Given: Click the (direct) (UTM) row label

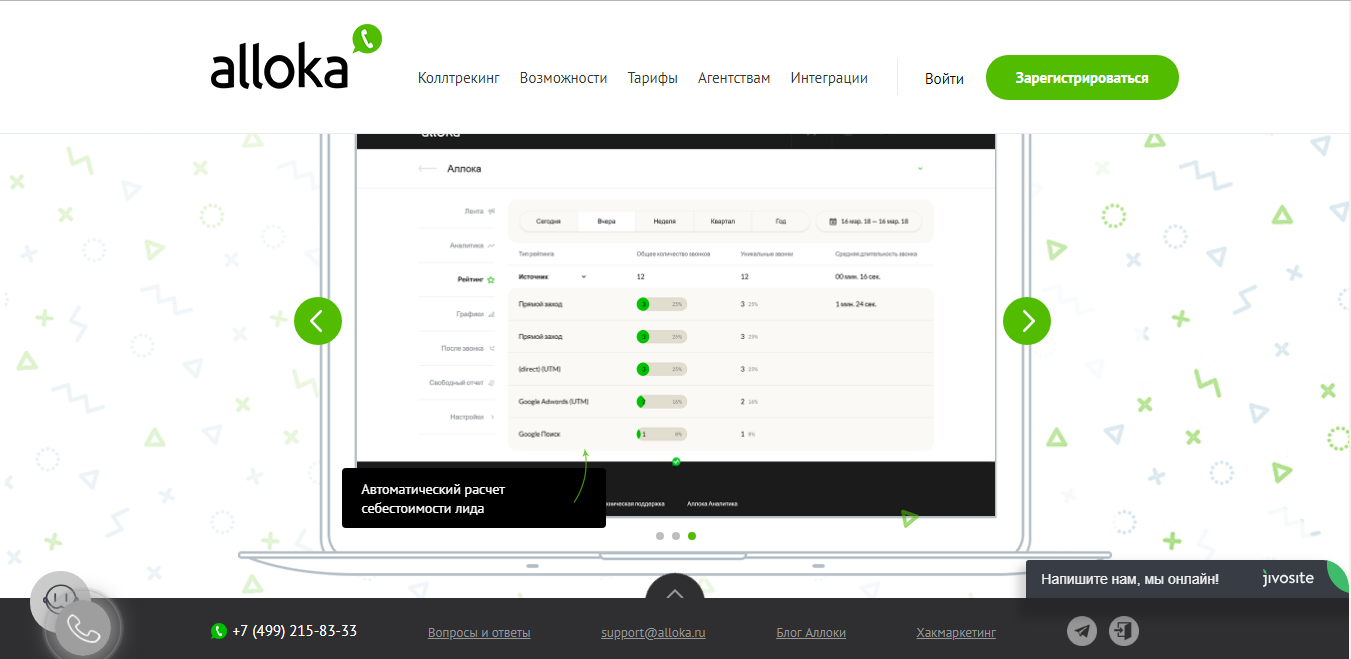Looking at the screenshot, I should [x=540, y=369].
